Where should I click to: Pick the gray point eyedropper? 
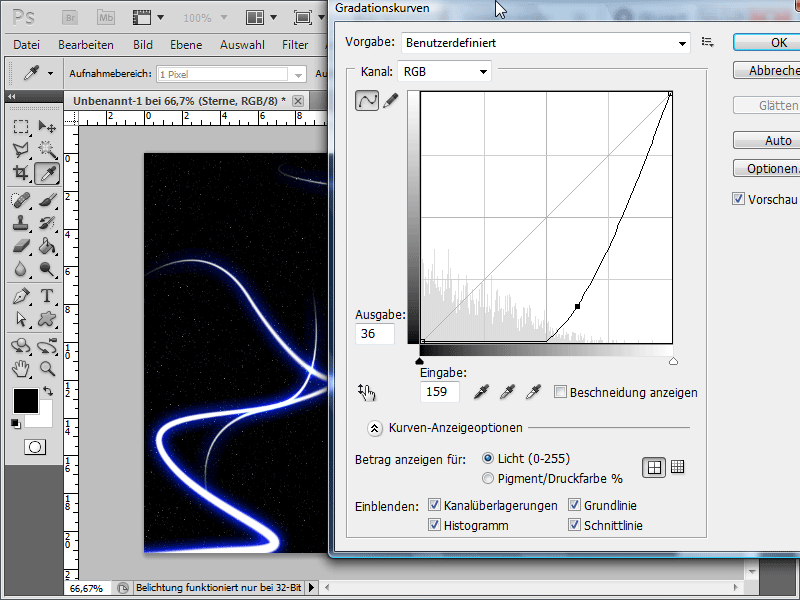click(x=507, y=392)
